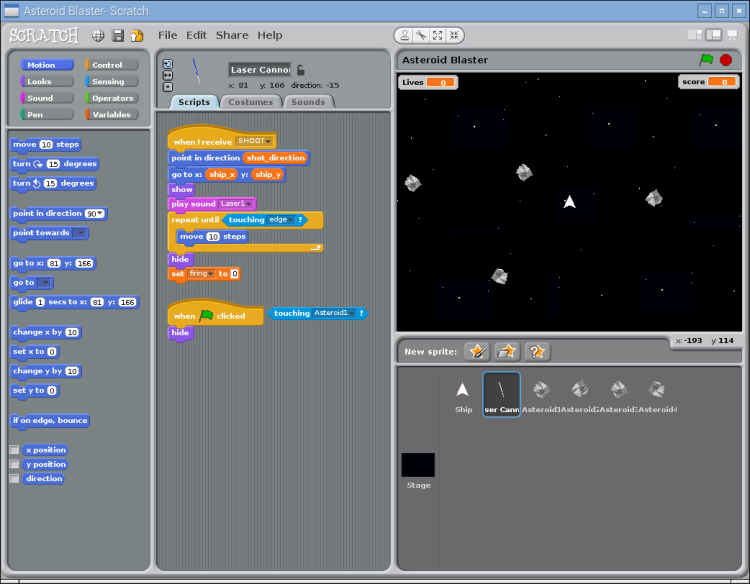Open the File menu
This screenshot has height=584, width=750.
167,35
